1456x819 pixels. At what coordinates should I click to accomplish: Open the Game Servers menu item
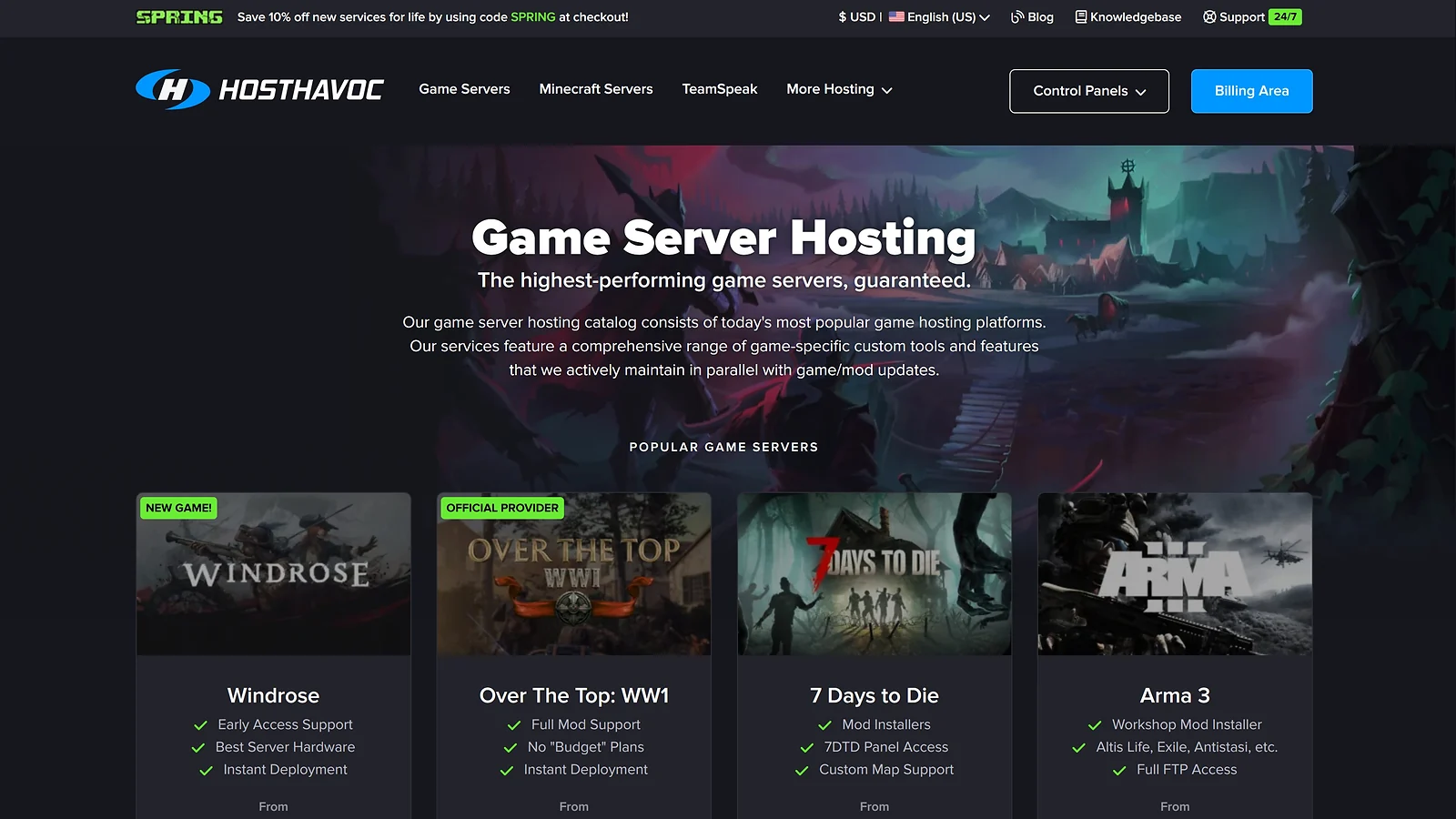pyautogui.click(x=464, y=89)
